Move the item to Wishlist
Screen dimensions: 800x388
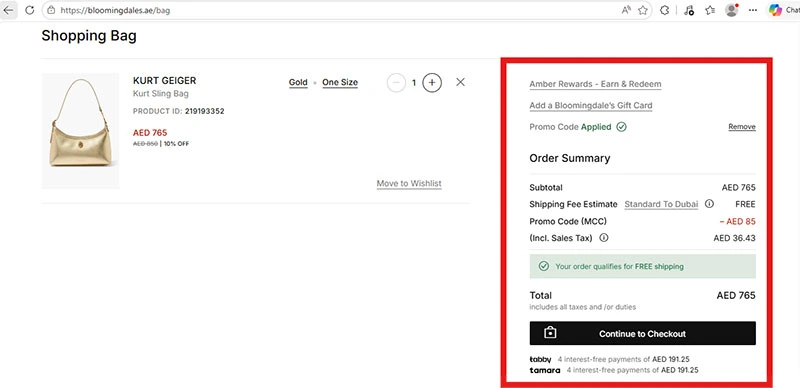click(409, 183)
